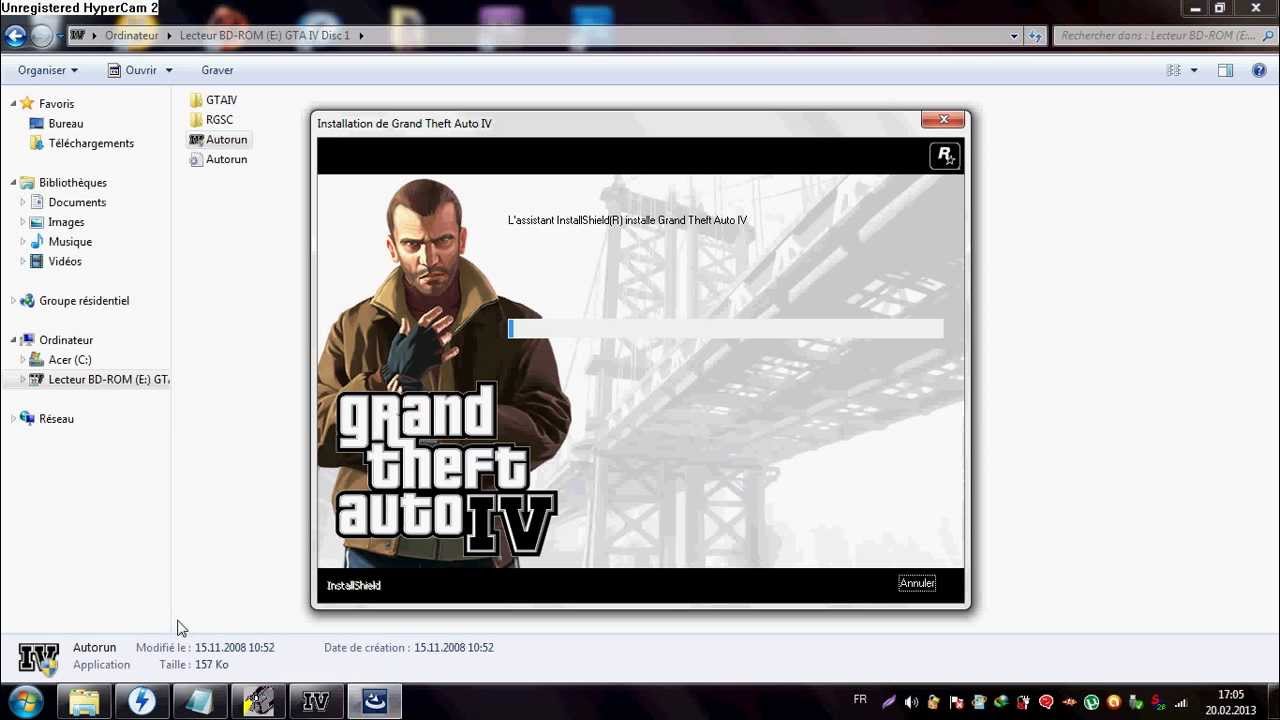
Task: Open more view options dropdown arrow
Action: pyautogui.click(x=1194, y=70)
